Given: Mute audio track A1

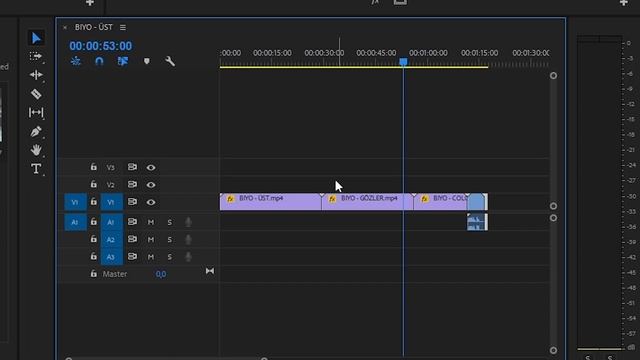Looking at the screenshot, I should [151, 222].
